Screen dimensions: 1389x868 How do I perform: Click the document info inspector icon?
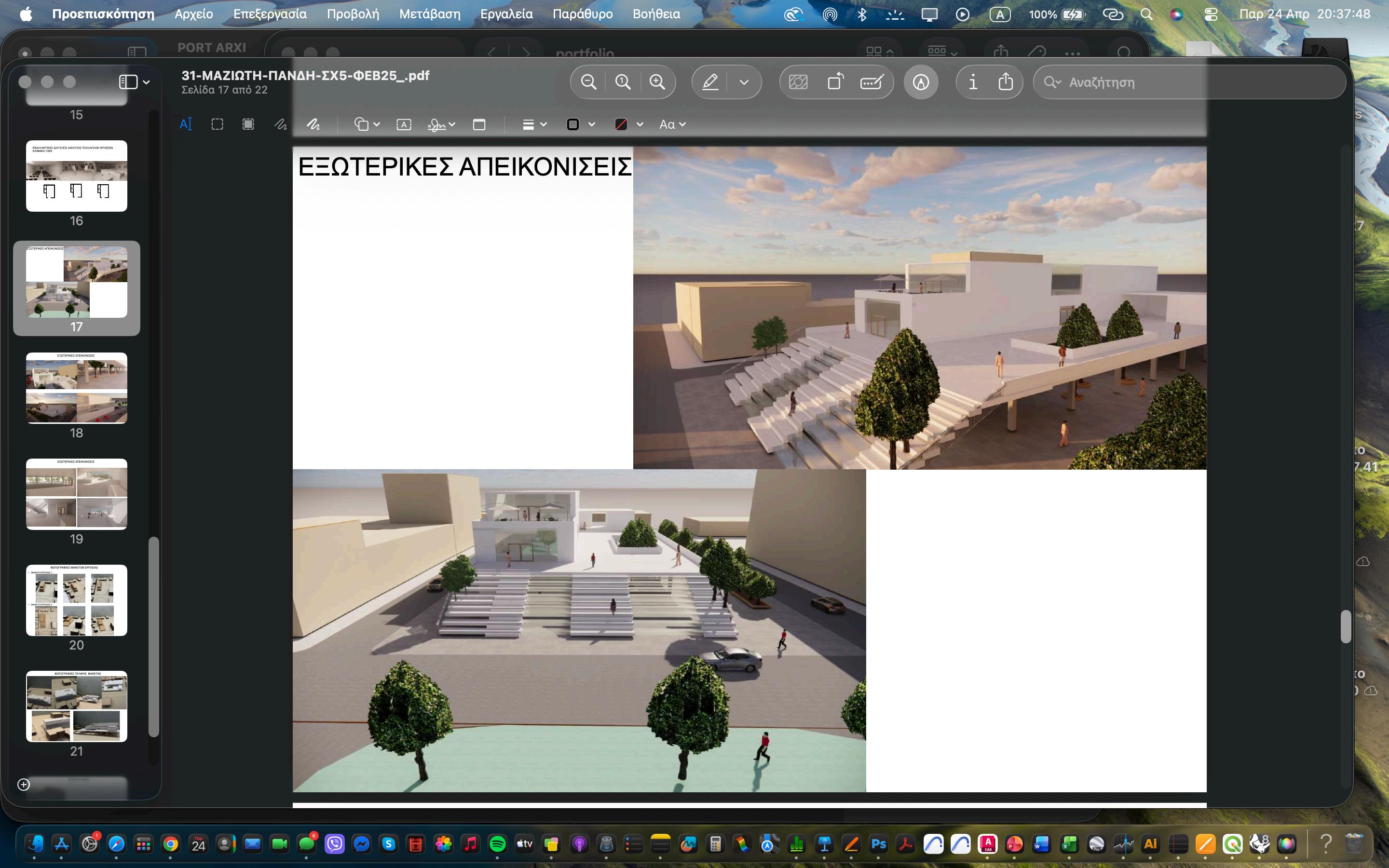973,82
